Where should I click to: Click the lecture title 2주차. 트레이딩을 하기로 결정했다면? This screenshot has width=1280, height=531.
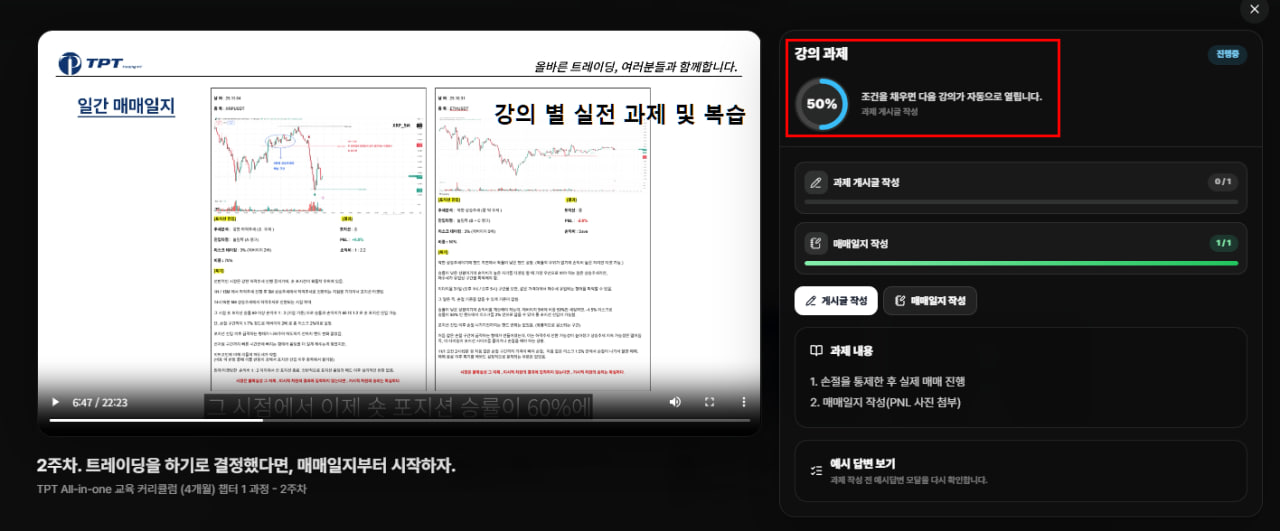click(x=246, y=466)
